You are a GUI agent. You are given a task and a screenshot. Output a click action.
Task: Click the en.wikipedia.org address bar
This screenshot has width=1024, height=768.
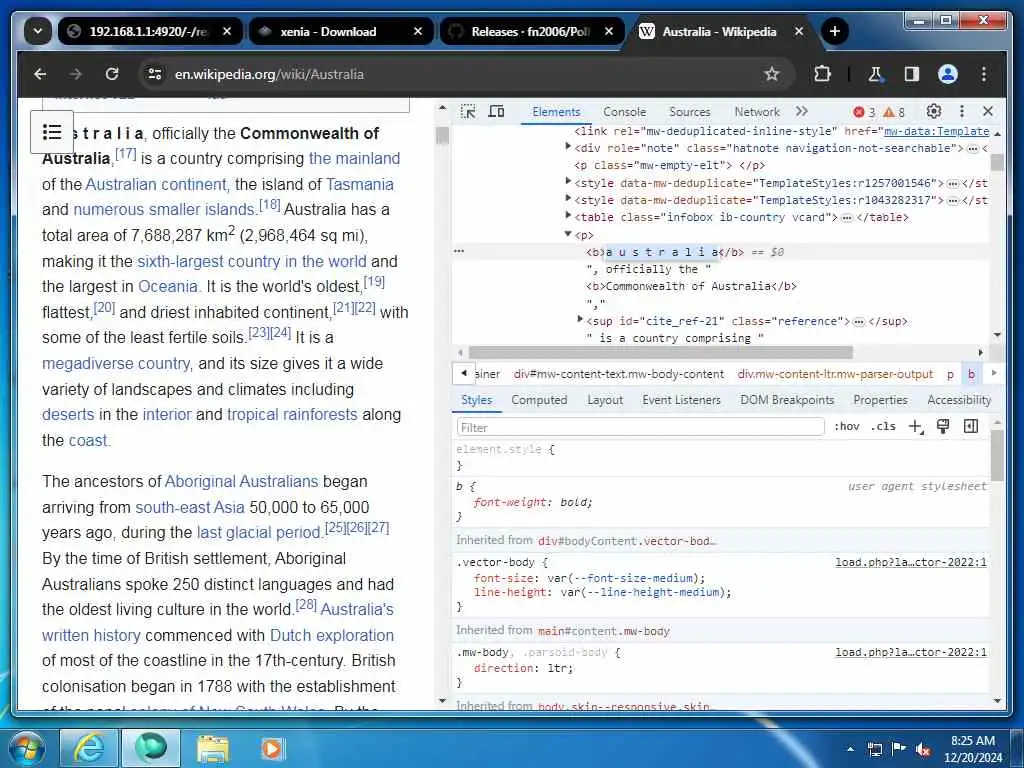pos(464,74)
